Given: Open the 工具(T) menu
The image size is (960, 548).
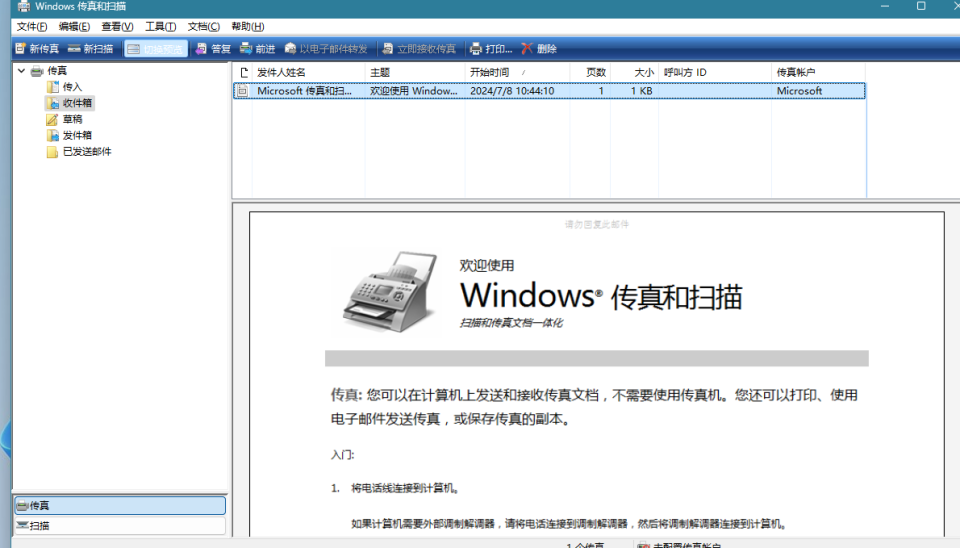Looking at the screenshot, I should click(x=160, y=26).
